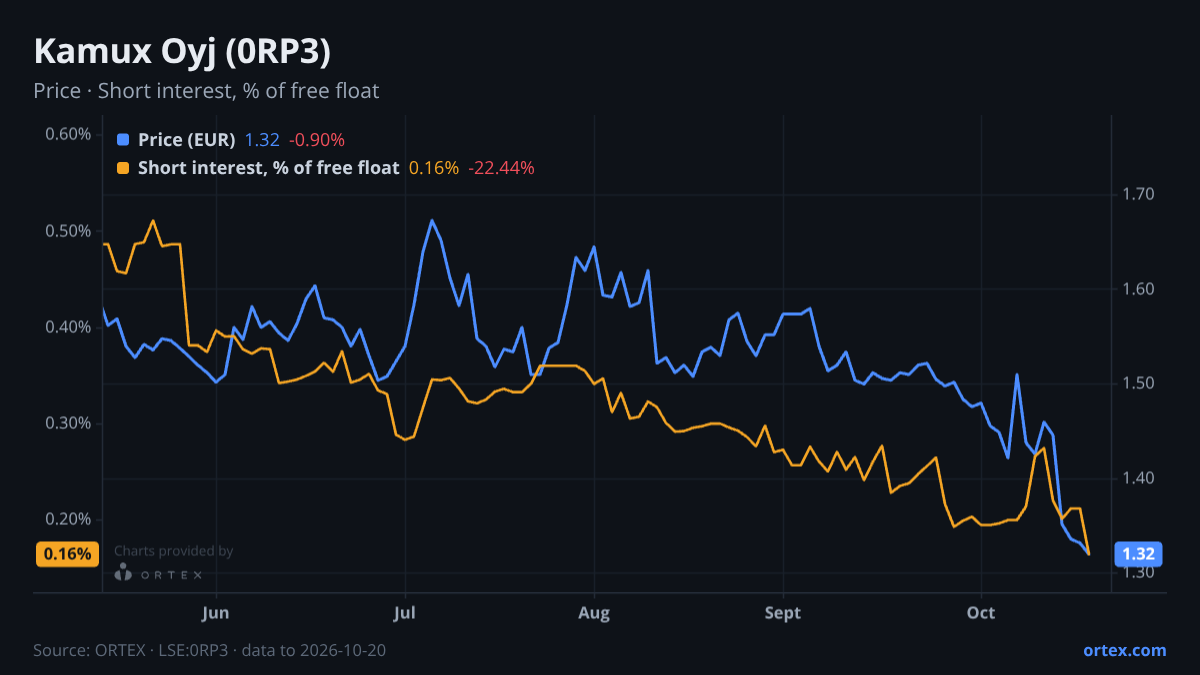The width and height of the screenshot is (1200, 675).
Task: Click the 1.40 right axis label
Action: coord(1139,478)
